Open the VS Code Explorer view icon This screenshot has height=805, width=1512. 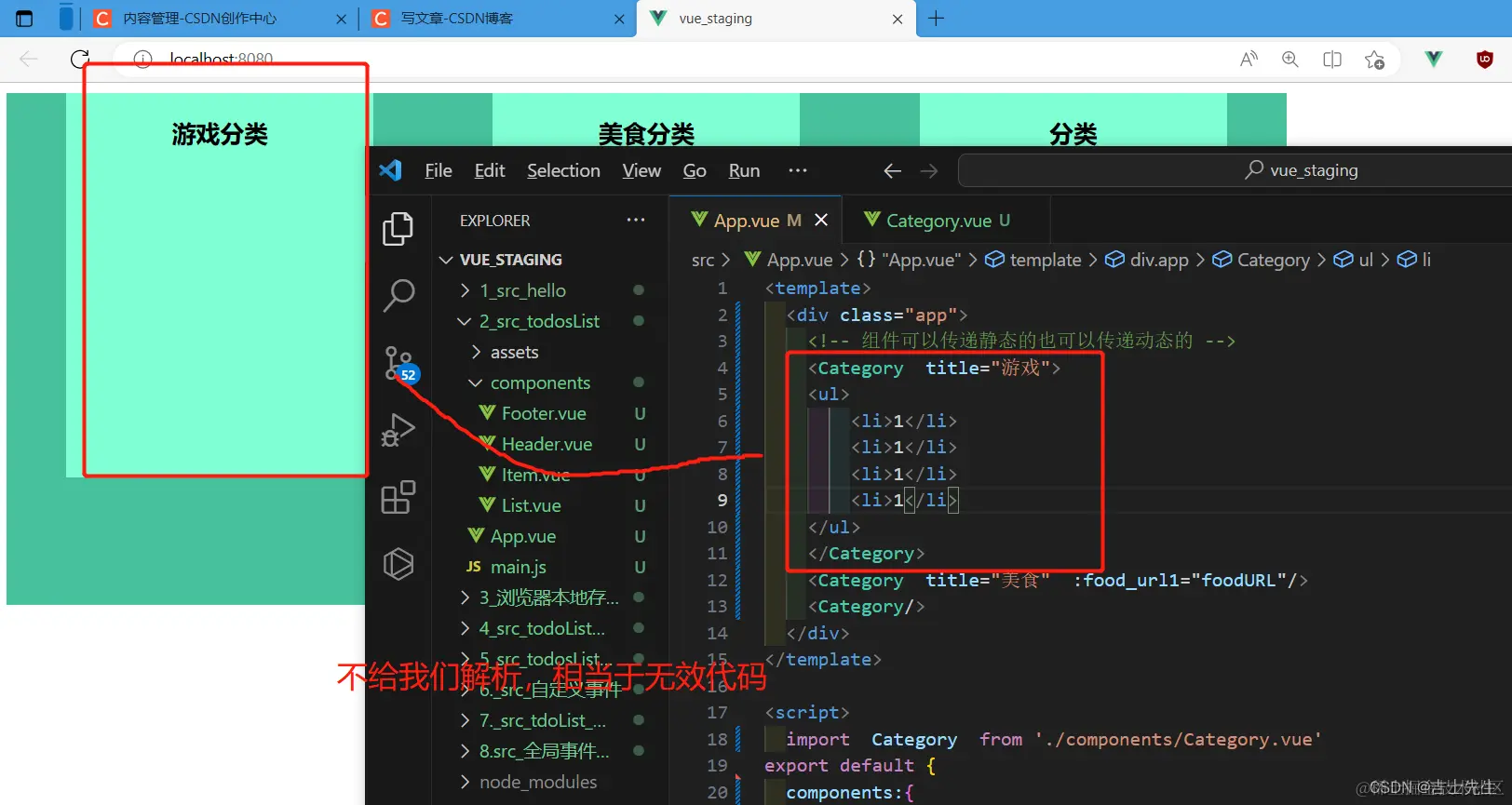point(398,229)
